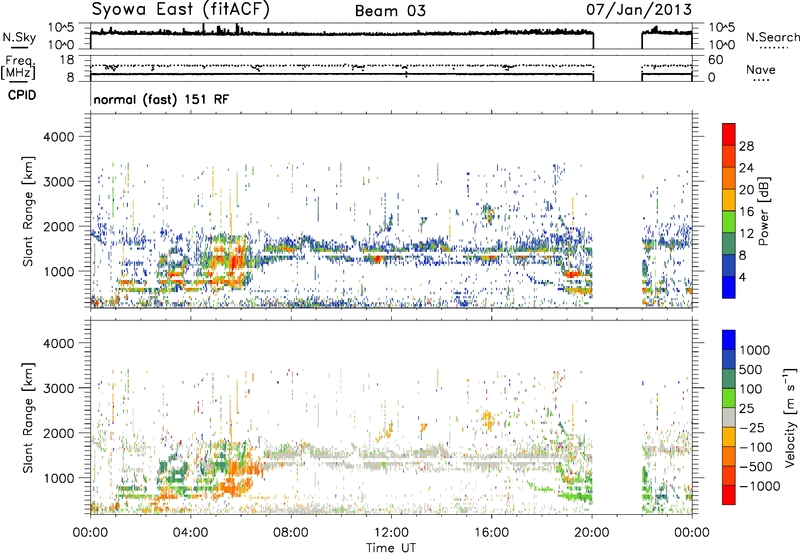The height and width of the screenshot is (554, 800).
Task: Click the "Syowa East (fitACF)" title text
Action: (x=180, y=9)
